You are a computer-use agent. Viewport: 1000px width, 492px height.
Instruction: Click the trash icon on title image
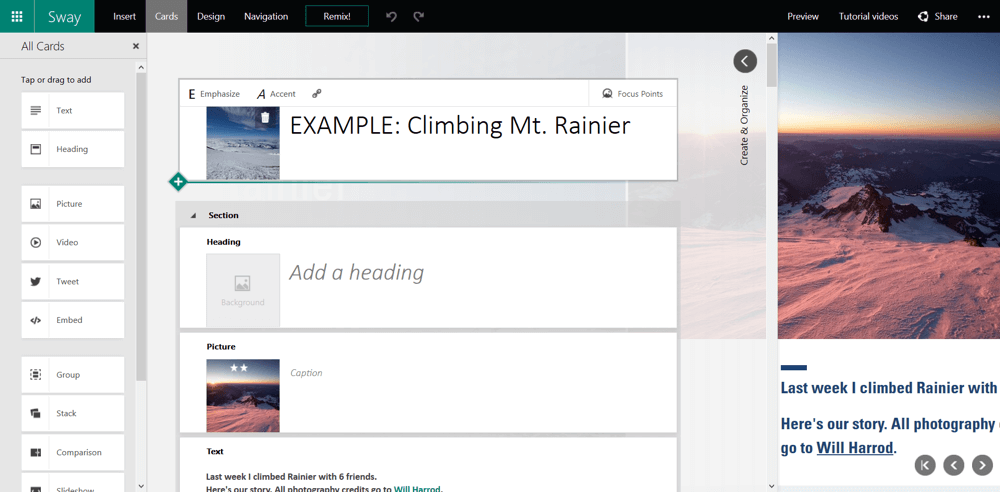coord(265,118)
